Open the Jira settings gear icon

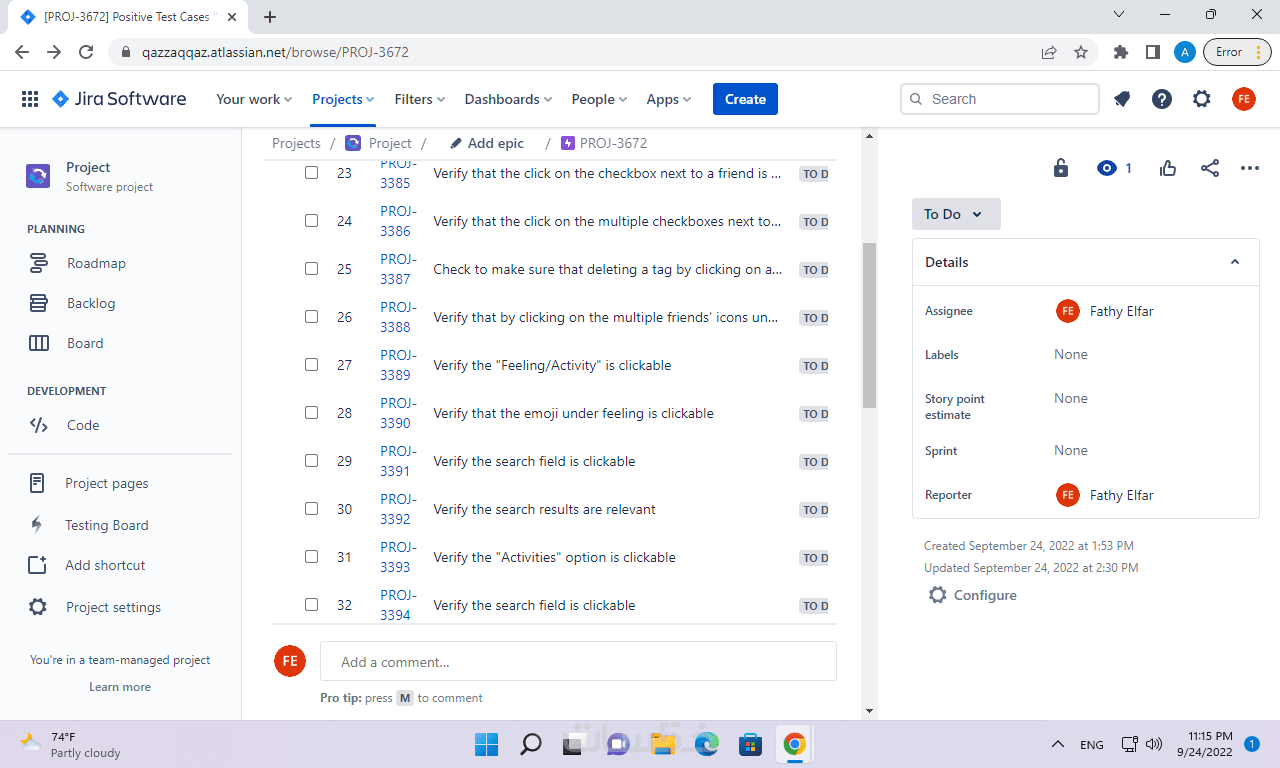pyautogui.click(x=1202, y=99)
